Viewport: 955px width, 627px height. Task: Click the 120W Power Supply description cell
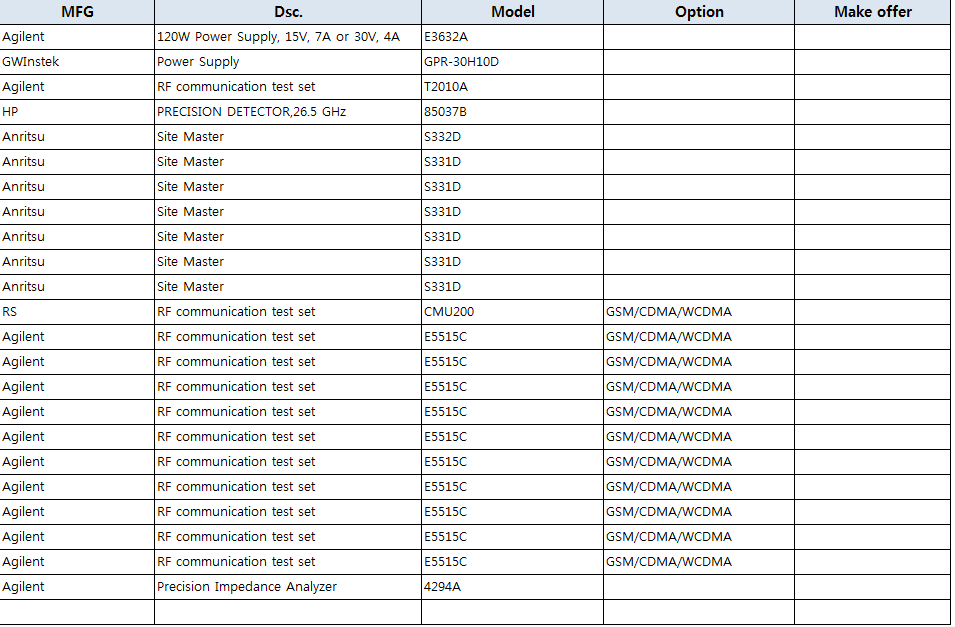point(278,37)
